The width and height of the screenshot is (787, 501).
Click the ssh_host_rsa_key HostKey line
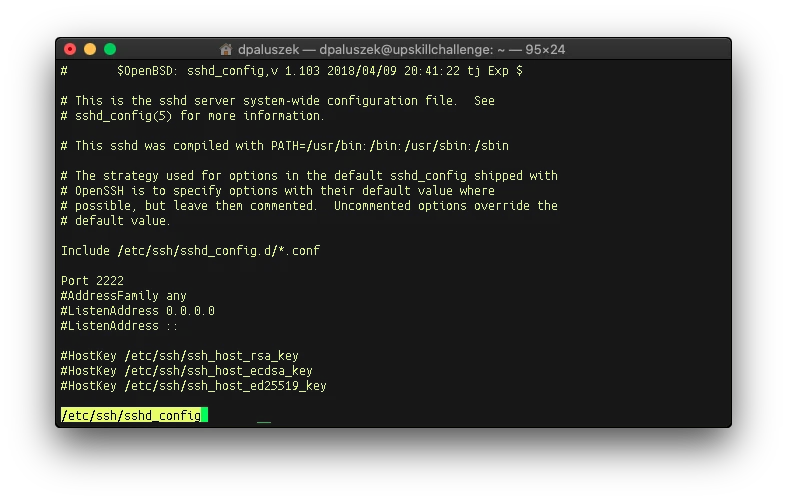coord(180,355)
